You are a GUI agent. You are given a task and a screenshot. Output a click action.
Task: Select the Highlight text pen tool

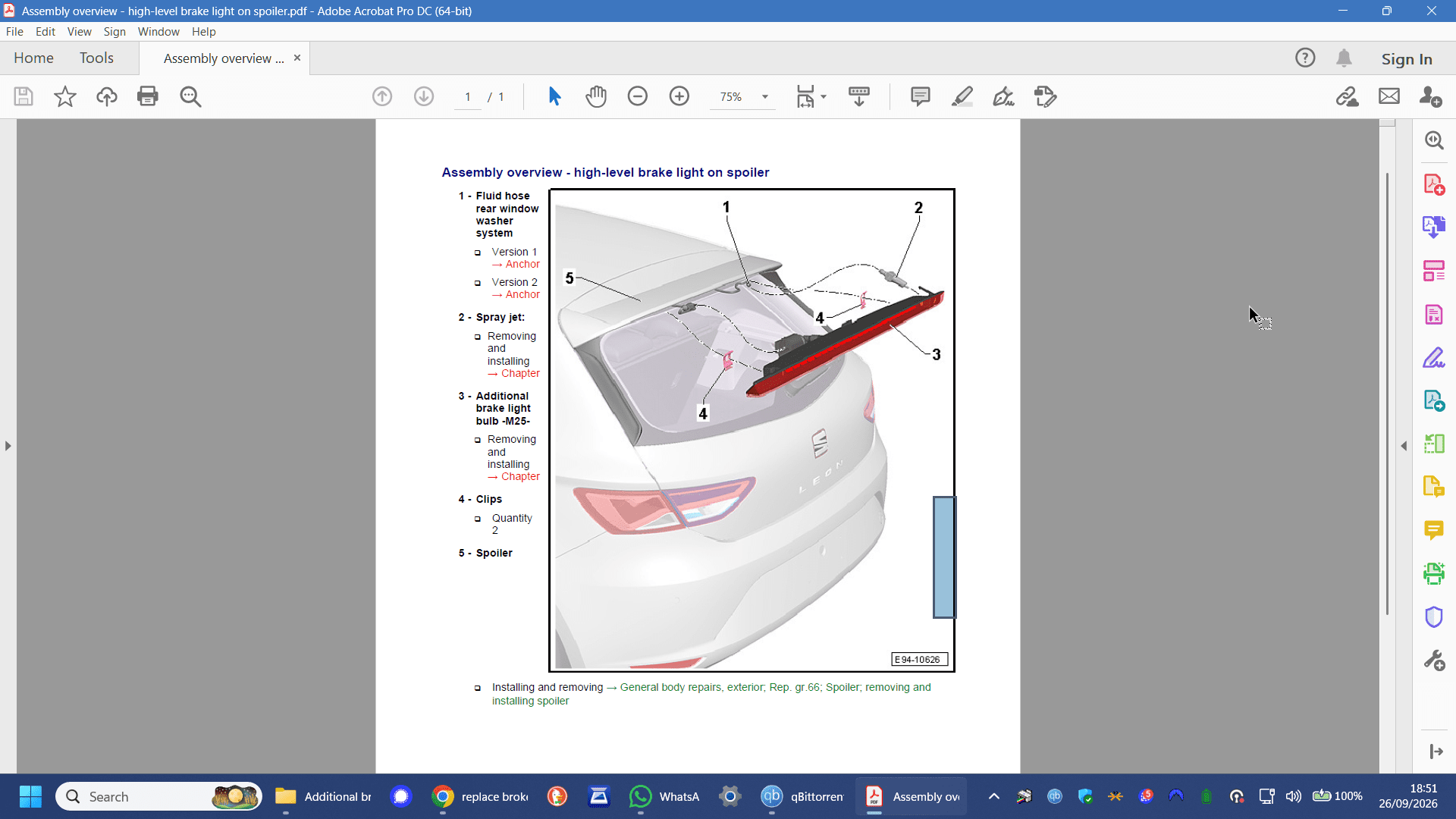(x=962, y=96)
